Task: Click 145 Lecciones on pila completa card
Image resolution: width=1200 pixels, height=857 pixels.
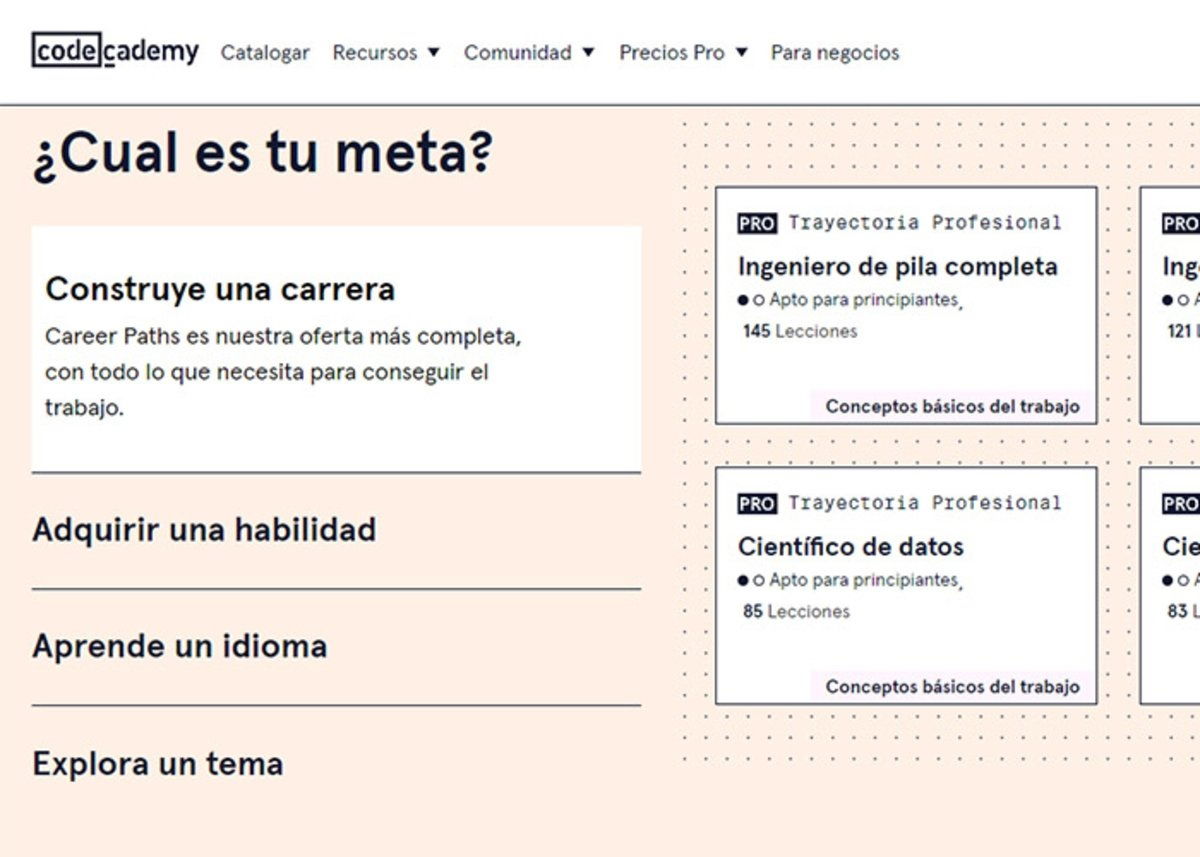Action: coord(796,331)
